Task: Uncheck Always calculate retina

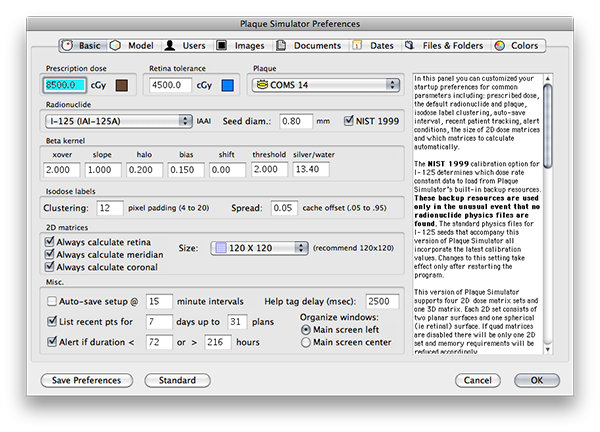Action: pyautogui.click(x=50, y=241)
